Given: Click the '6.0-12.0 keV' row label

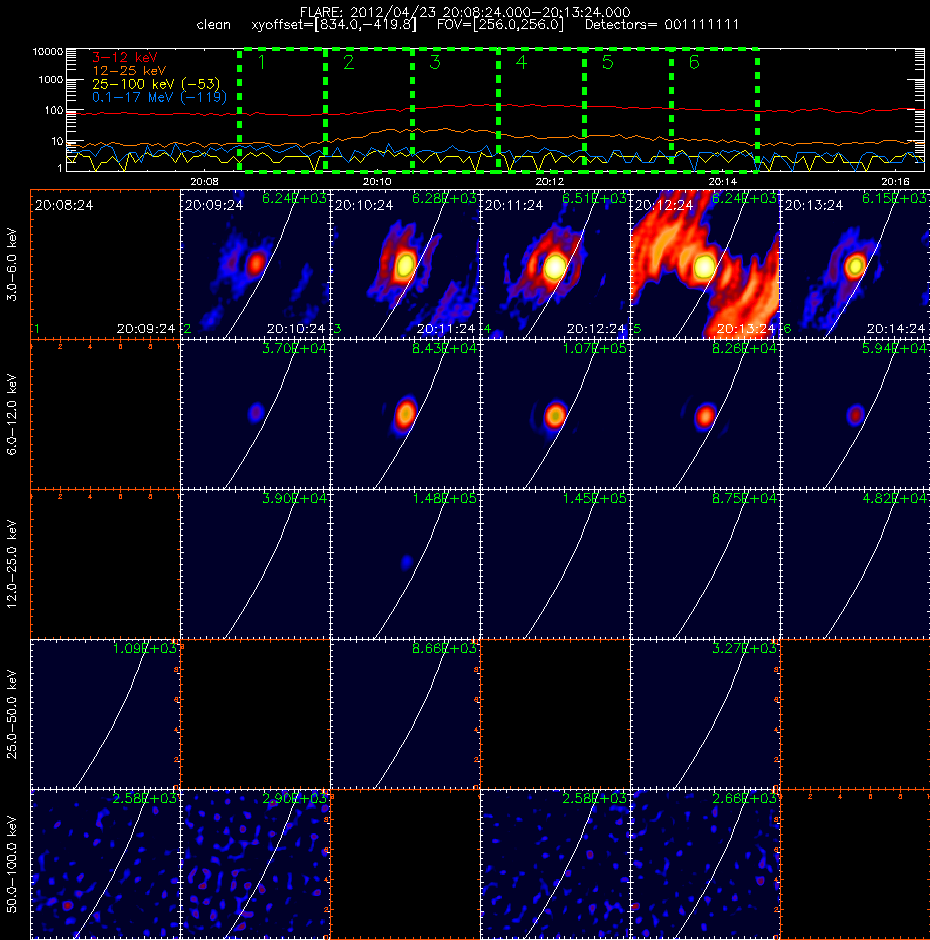Looking at the screenshot, I should 12,415.
